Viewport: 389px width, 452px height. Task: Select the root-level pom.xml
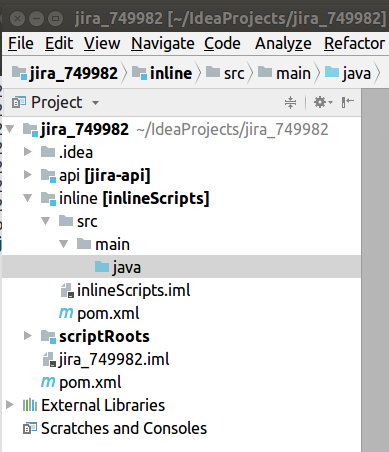point(181,382)
